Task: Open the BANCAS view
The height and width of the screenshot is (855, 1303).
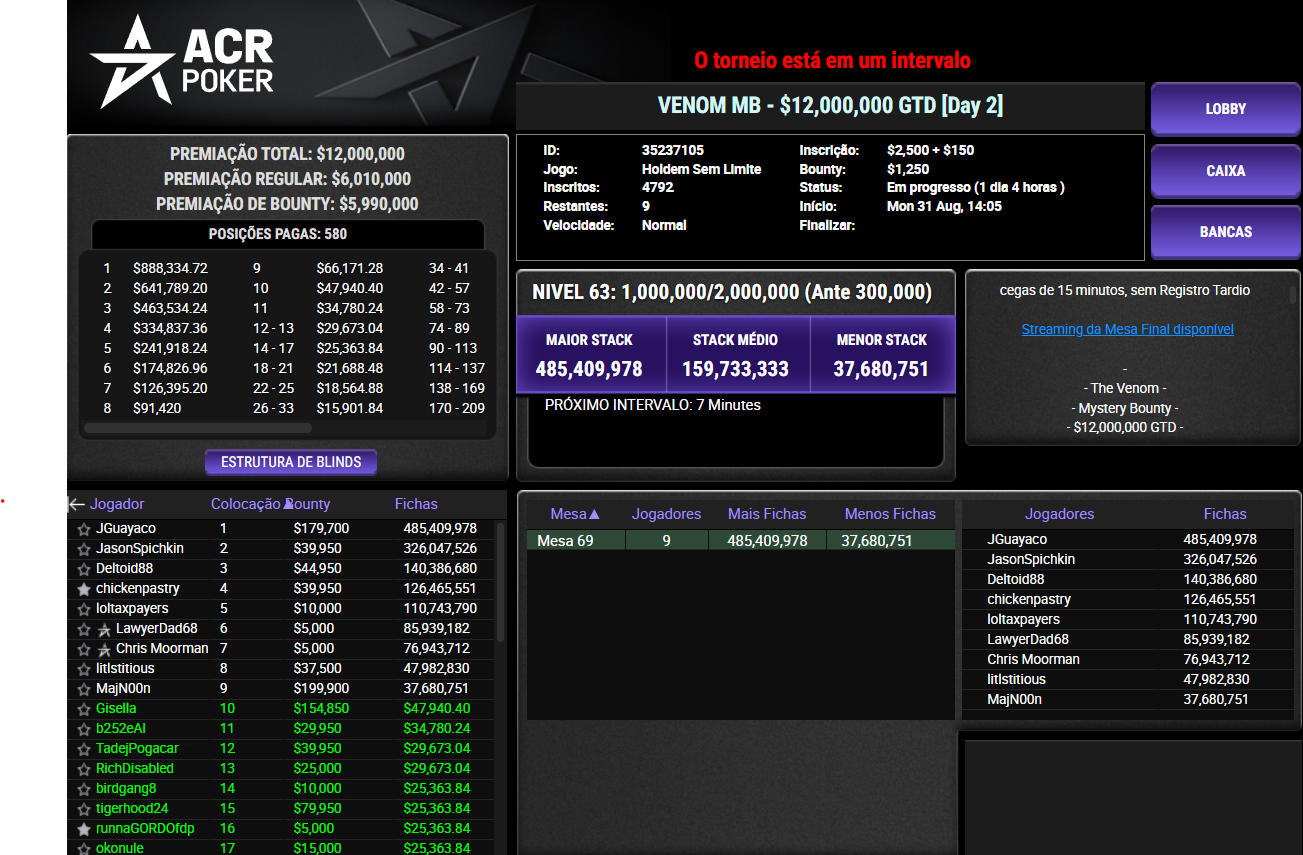Action: coord(1225,232)
